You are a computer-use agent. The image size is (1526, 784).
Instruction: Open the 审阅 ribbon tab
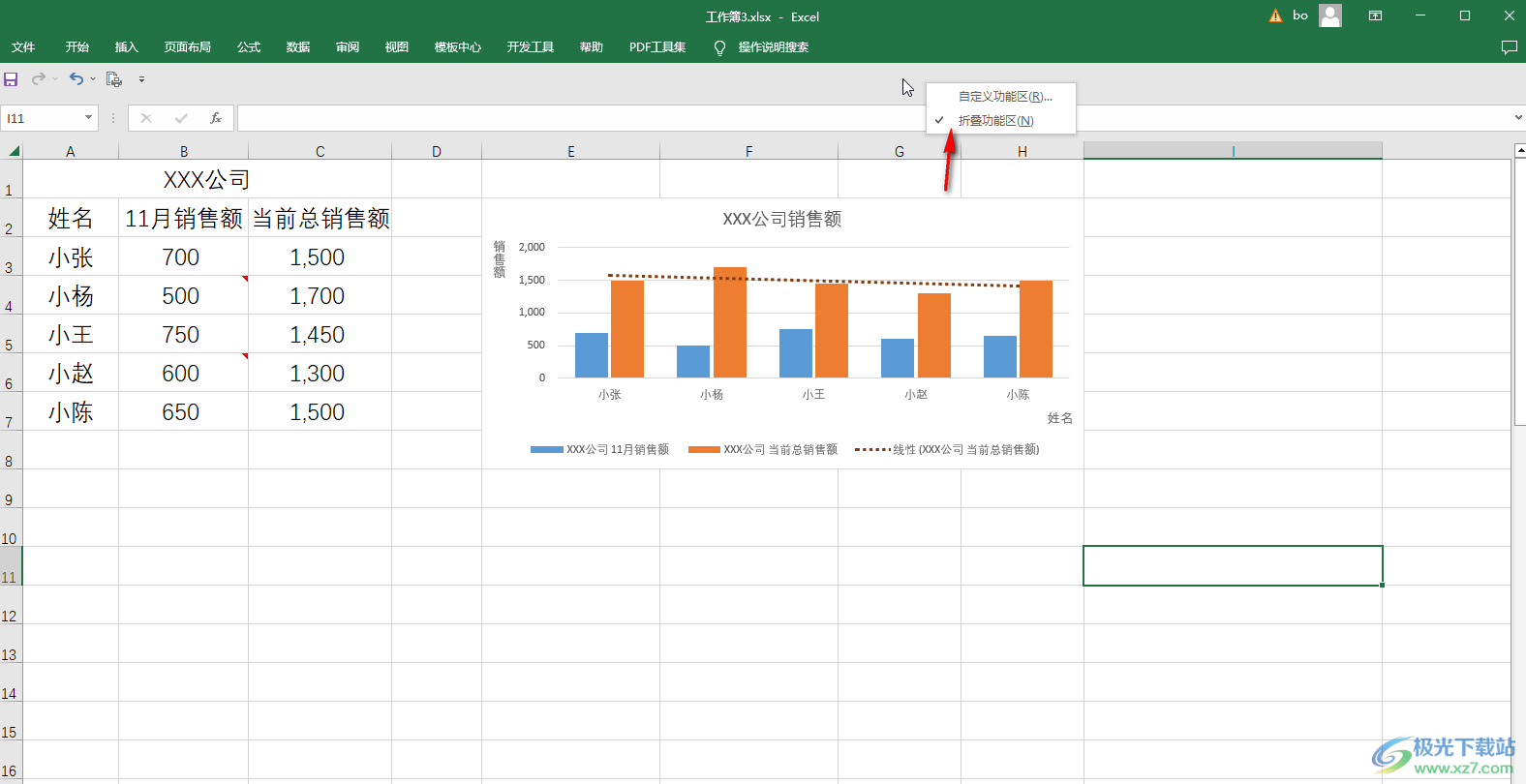tap(348, 47)
